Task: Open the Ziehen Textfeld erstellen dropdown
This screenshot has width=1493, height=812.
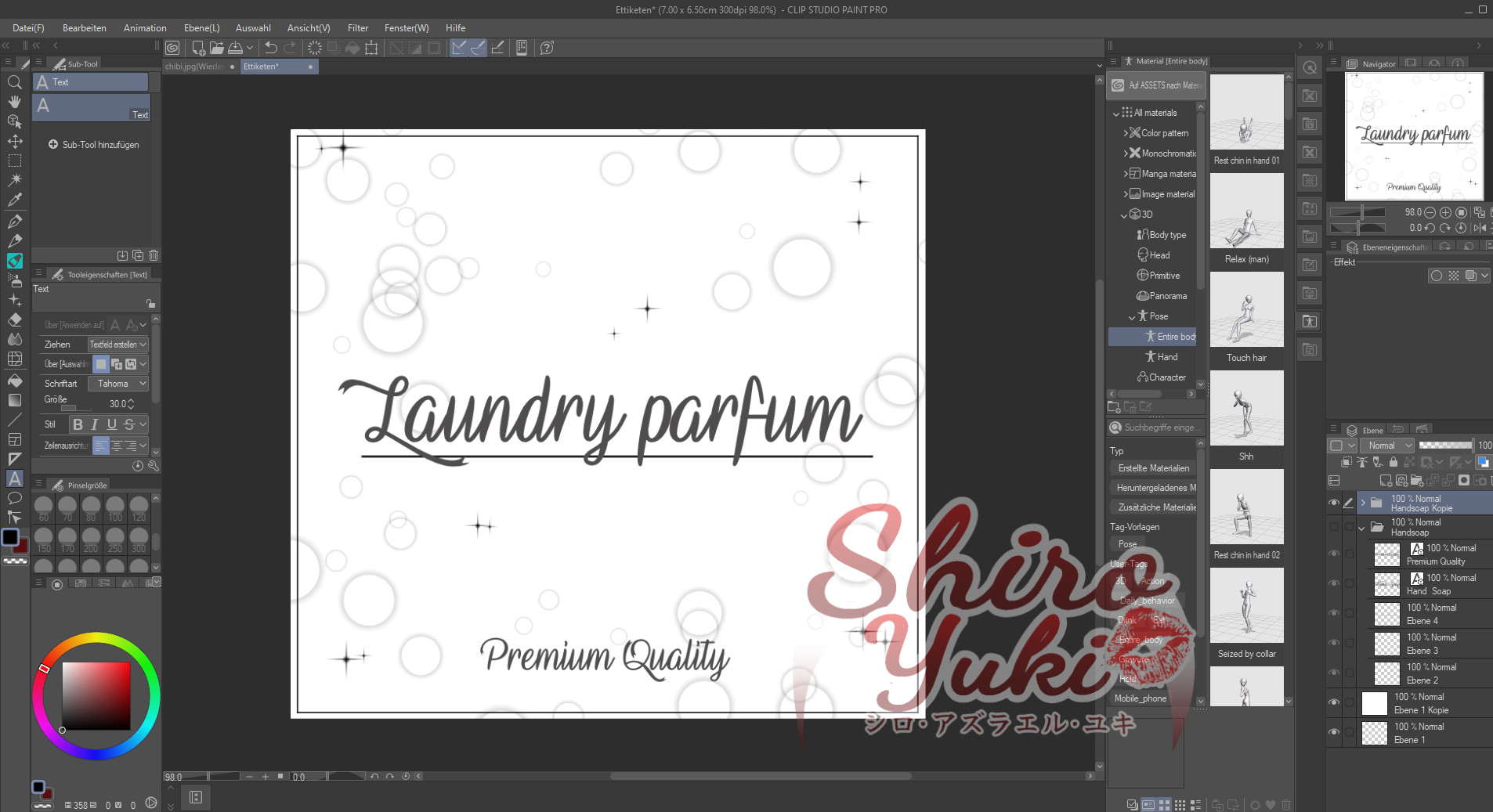Action: click(117, 345)
